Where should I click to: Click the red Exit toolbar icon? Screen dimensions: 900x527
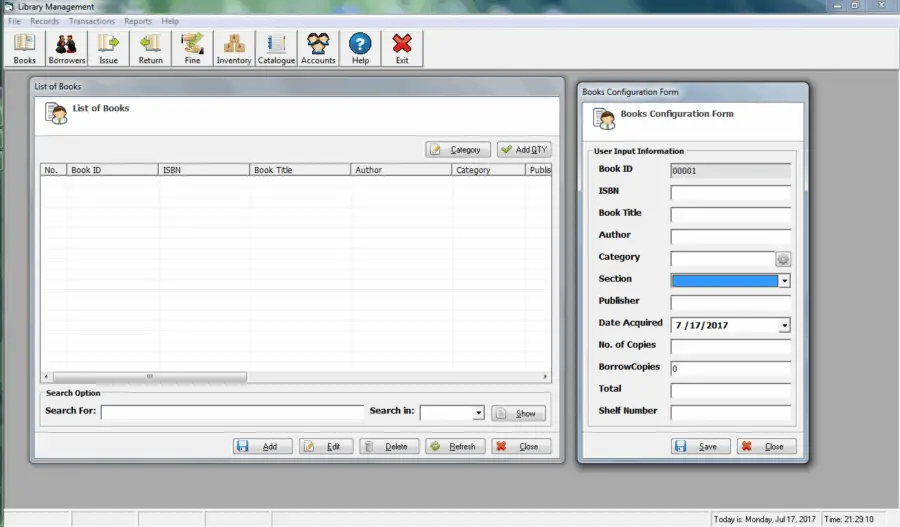(402, 48)
